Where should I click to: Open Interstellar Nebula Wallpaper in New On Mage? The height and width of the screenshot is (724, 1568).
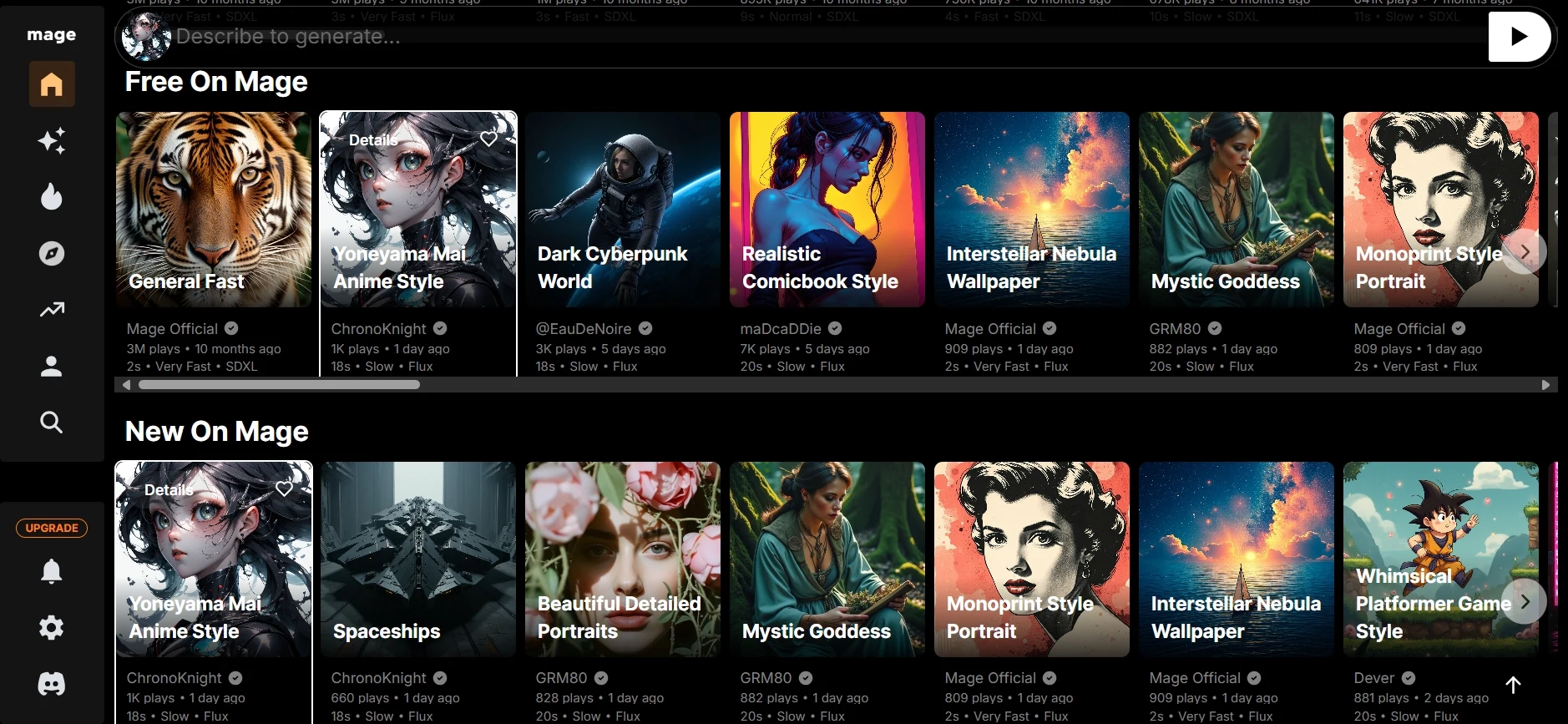pyautogui.click(x=1237, y=559)
